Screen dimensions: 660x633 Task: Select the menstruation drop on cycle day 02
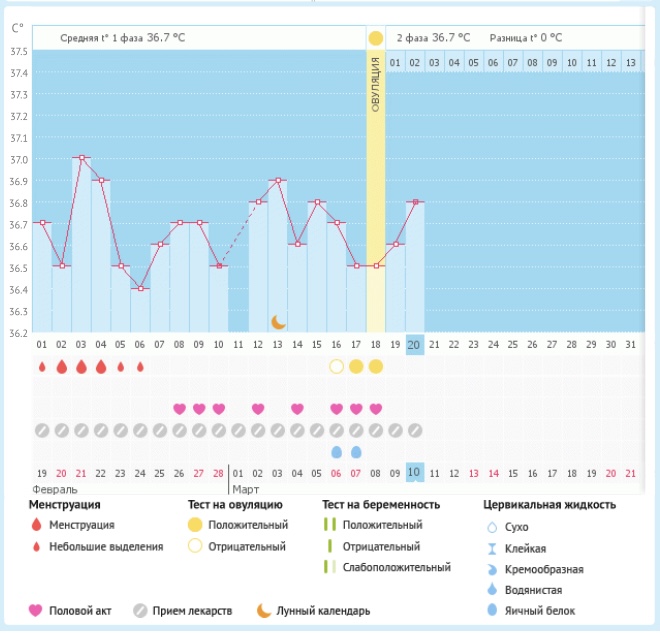coord(61,366)
